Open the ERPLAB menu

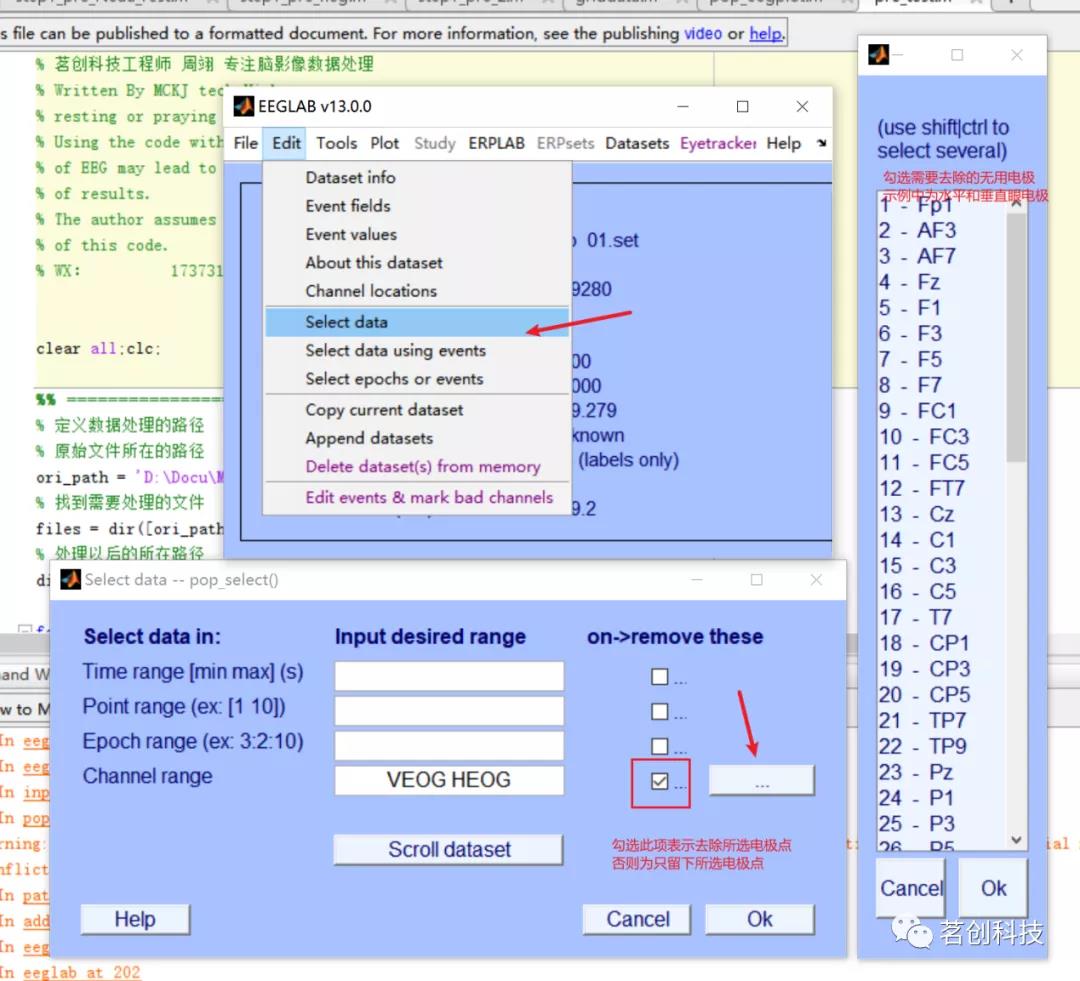[496, 143]
